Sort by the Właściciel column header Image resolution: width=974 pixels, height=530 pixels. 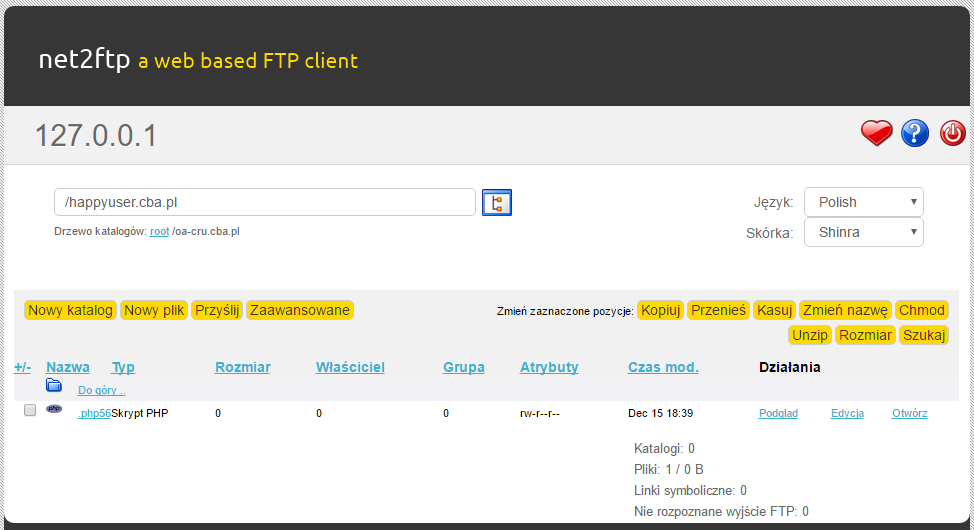(350, 367)
